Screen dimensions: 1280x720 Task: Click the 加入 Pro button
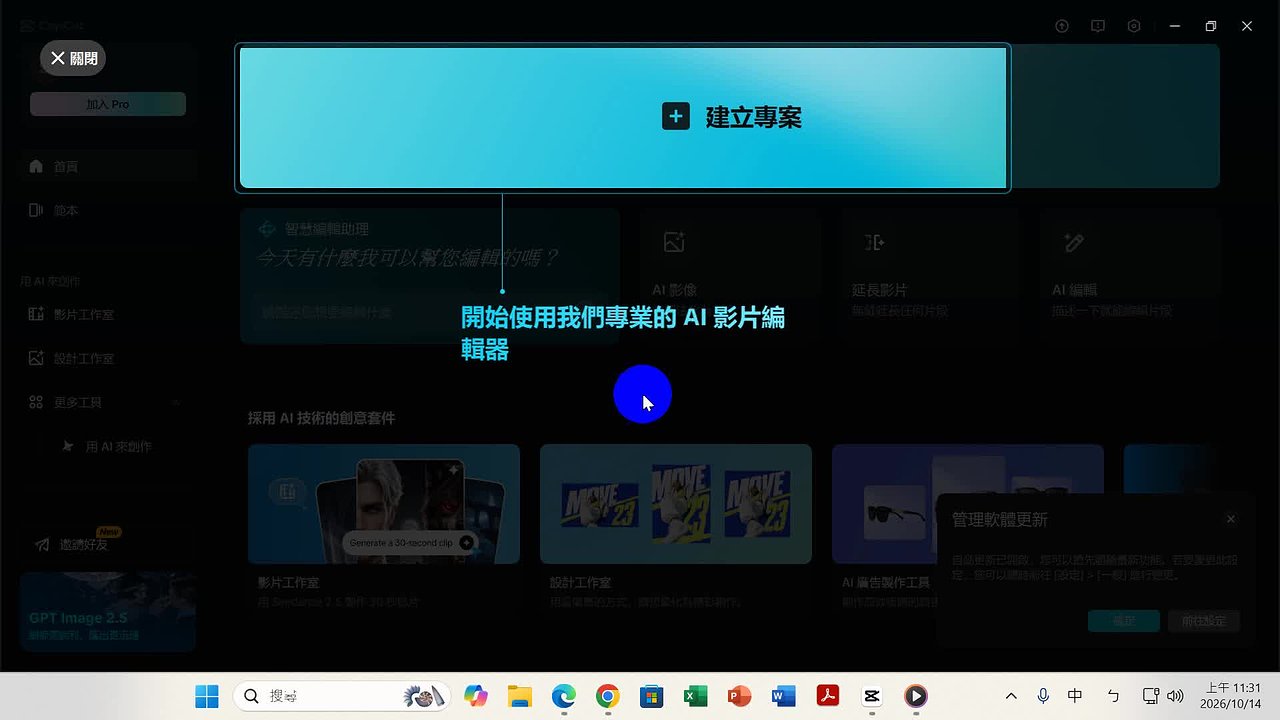[x=108, y=104]
